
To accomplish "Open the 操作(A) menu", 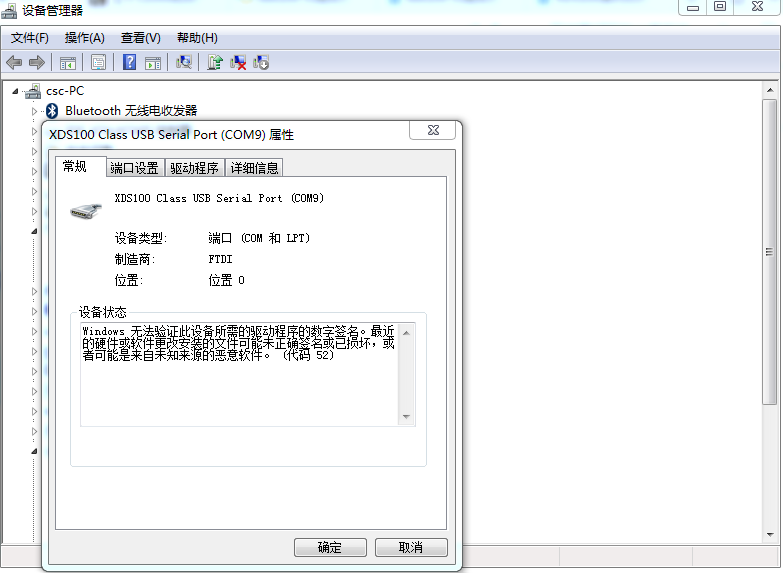I will click(84, 38).
